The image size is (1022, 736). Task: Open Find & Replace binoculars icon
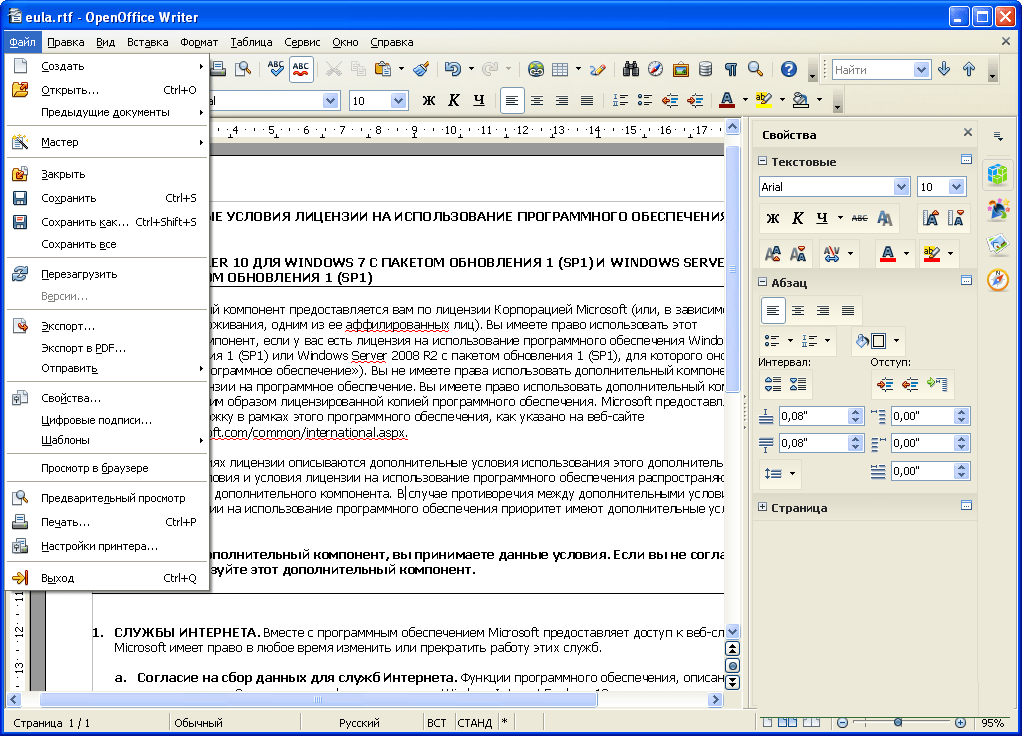point(631,68)
